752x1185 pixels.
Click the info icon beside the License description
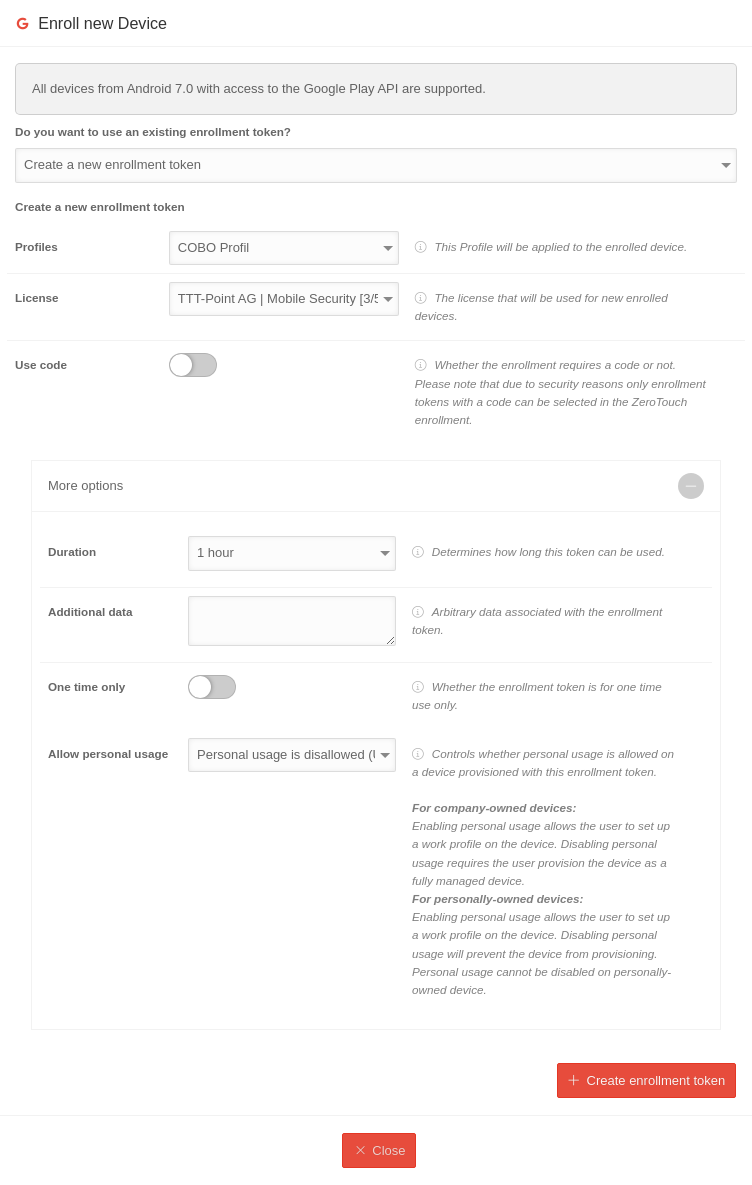[421, 298]
